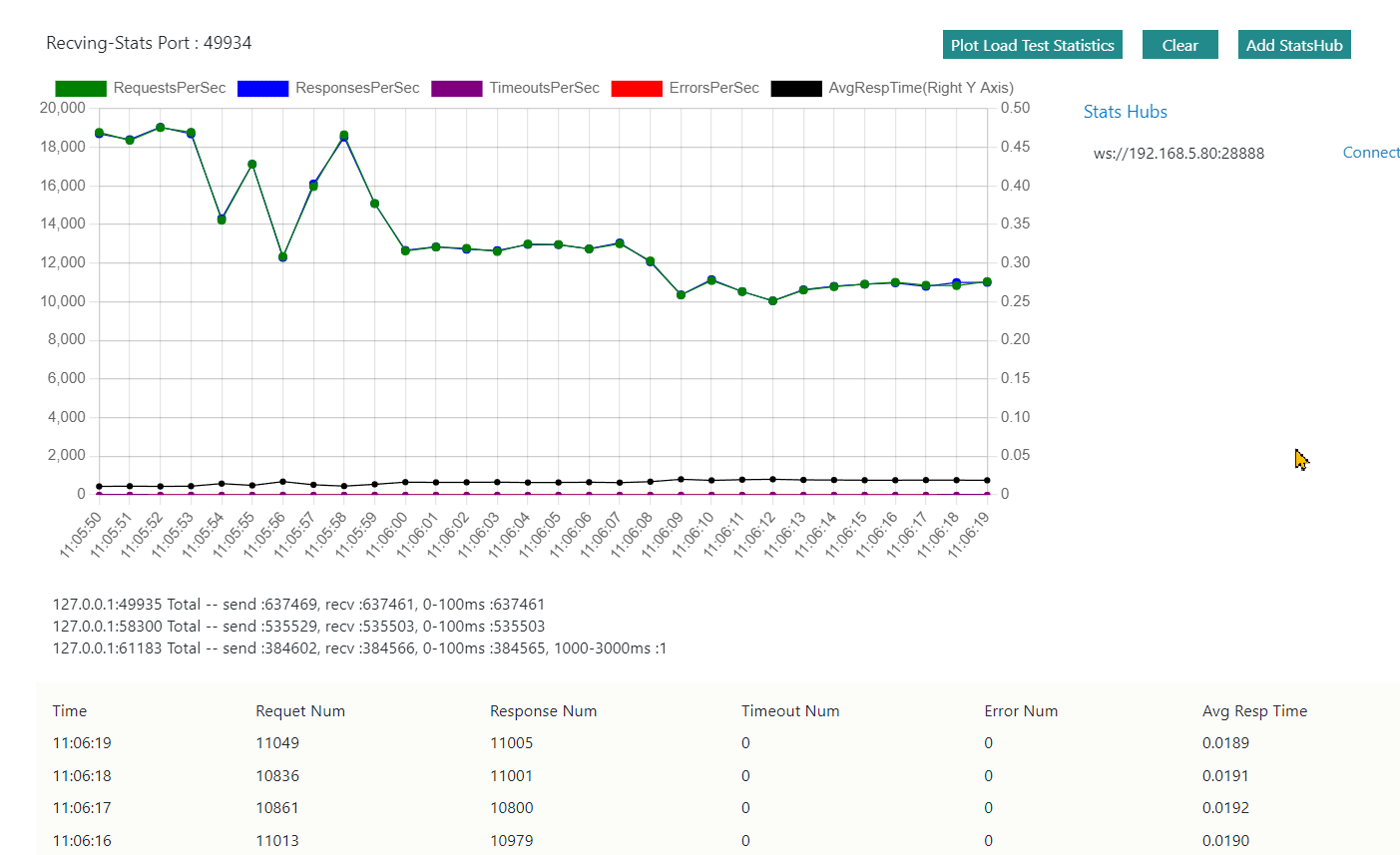
Task: Click the Add StatsHub button
Action: [x=1293, y=45]
